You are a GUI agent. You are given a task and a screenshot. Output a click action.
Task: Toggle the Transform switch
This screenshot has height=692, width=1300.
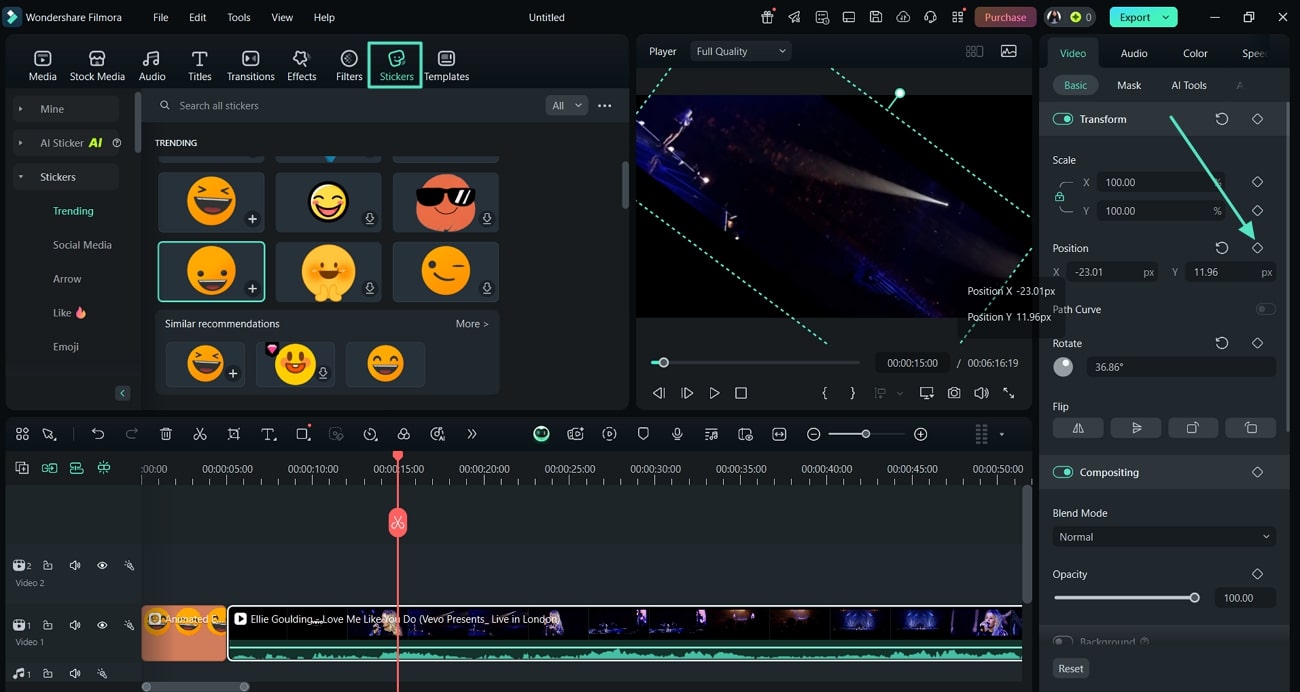coord(1062,119)
